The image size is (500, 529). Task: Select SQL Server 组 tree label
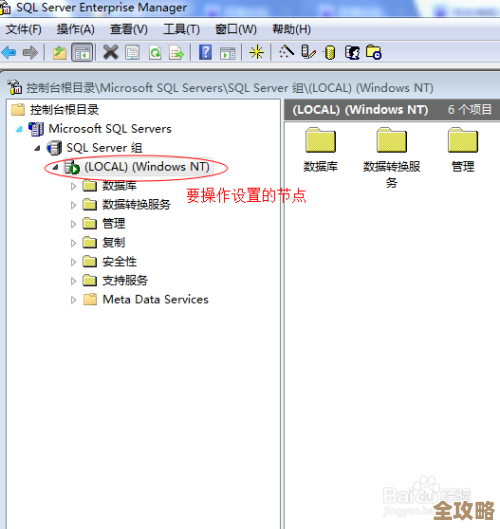pos(104,148)
